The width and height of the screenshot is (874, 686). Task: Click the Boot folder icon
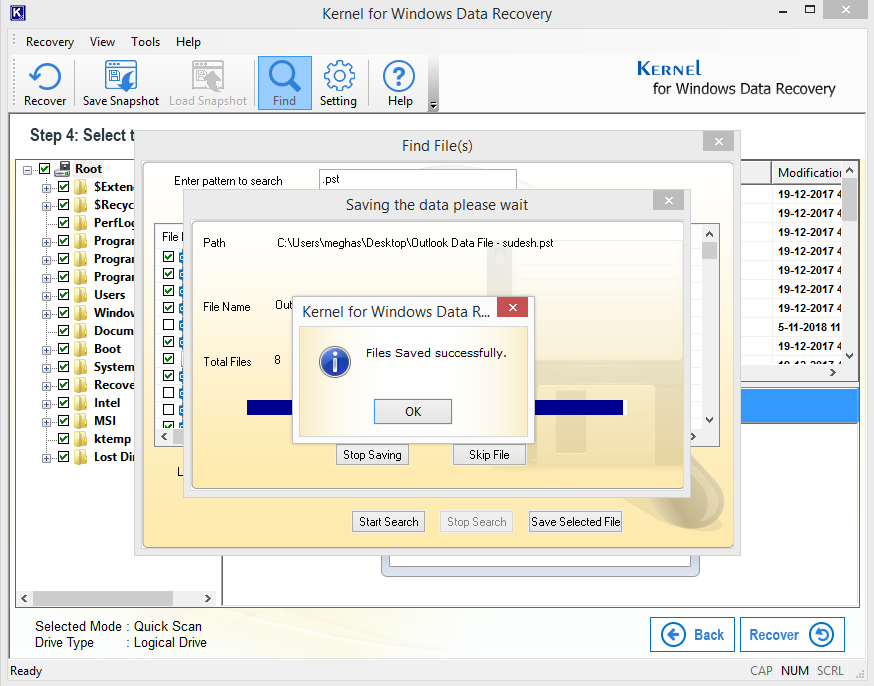[x=81, y=349]
